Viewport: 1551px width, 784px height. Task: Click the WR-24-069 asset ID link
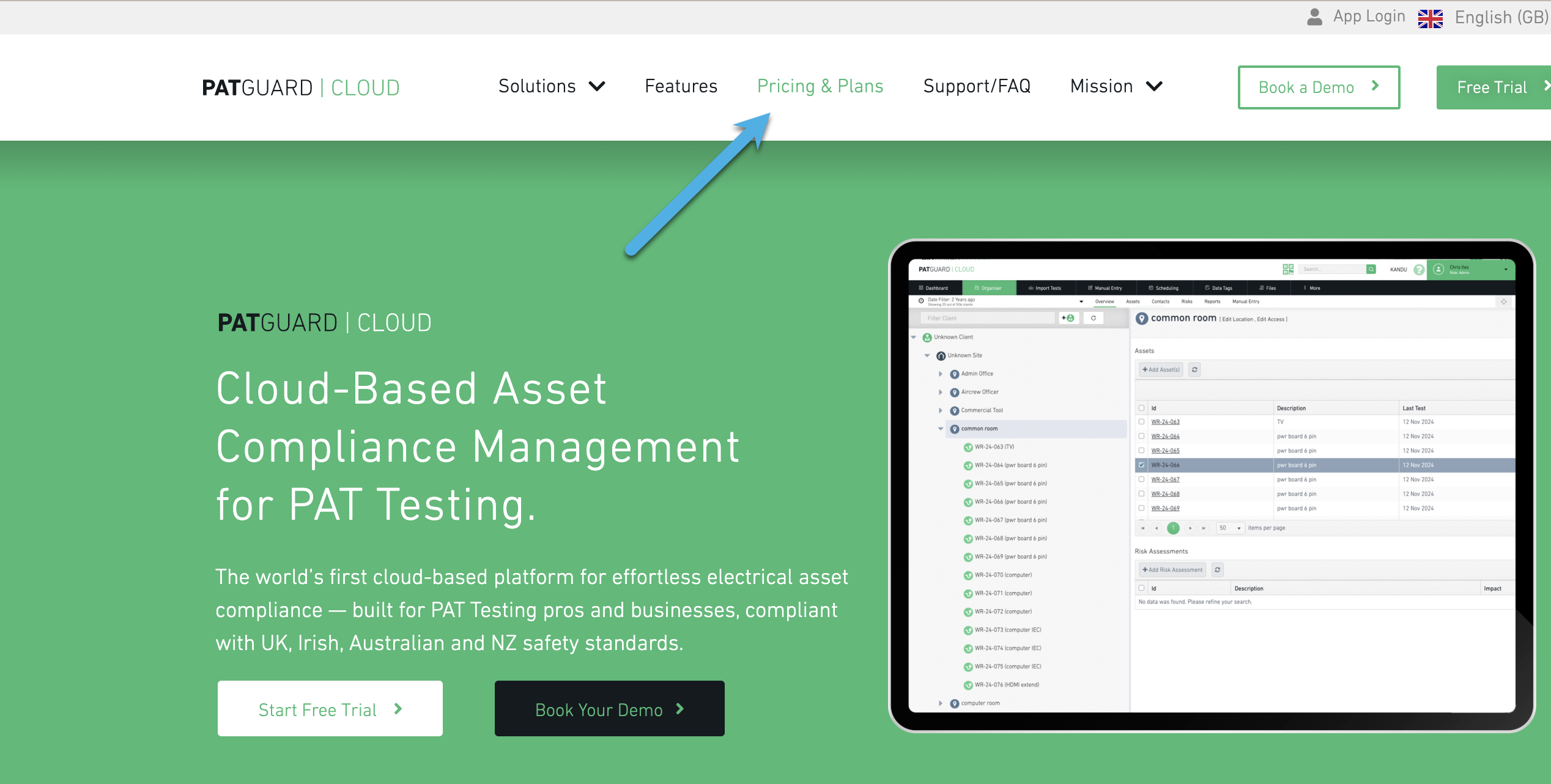pos(1165,508)
